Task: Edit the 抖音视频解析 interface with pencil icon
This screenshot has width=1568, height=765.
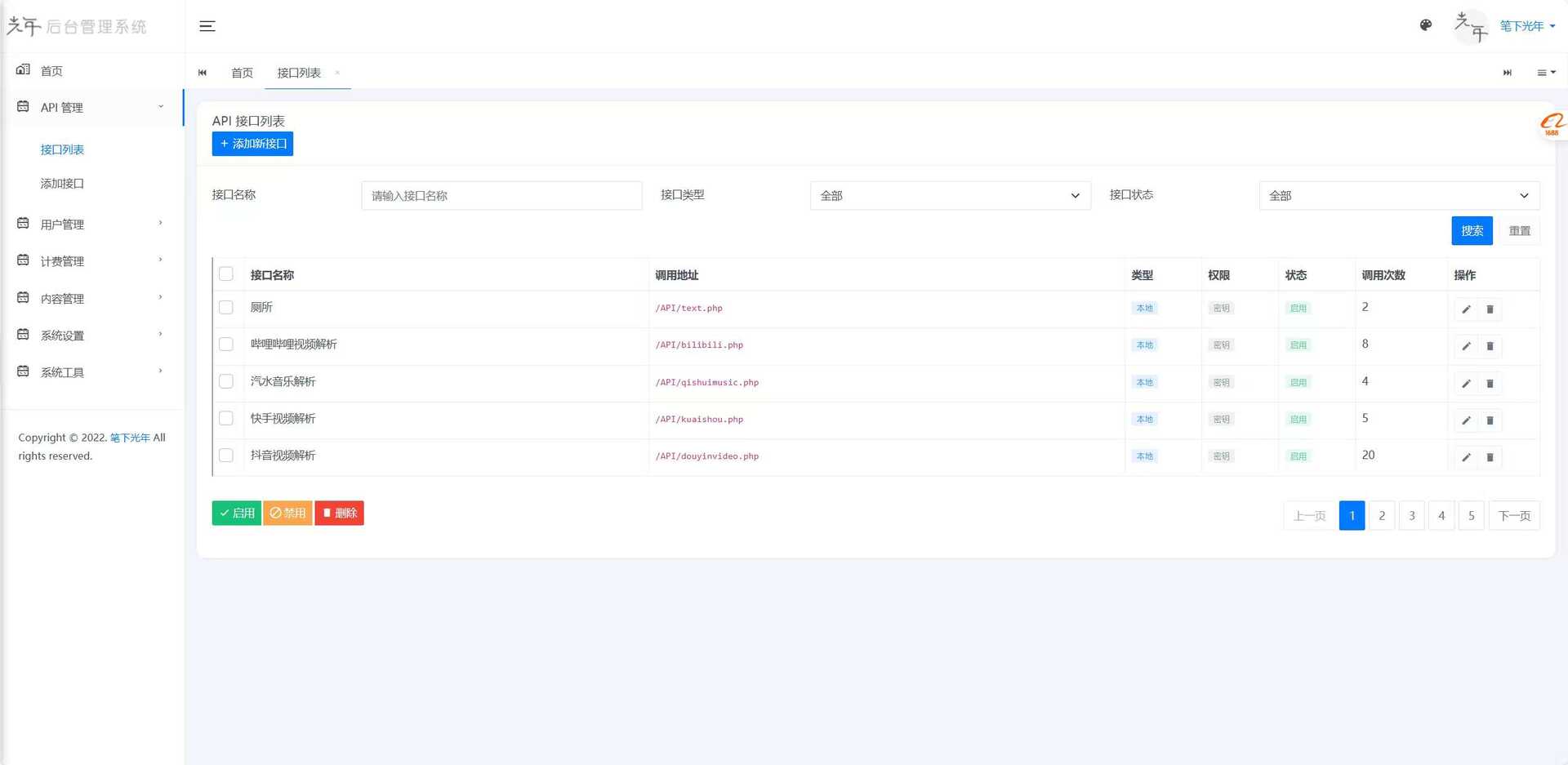Action: point(1466,457)
